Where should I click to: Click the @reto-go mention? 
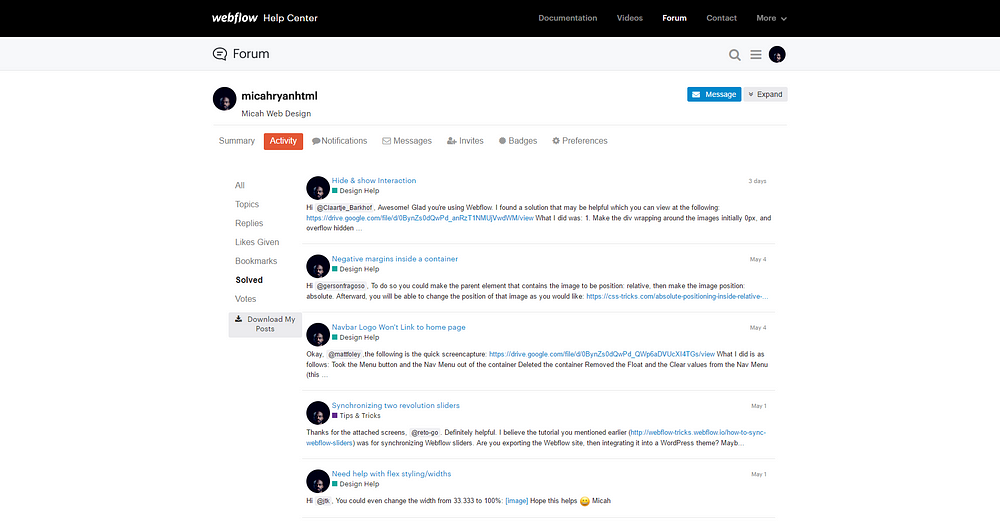pos(425,433)
